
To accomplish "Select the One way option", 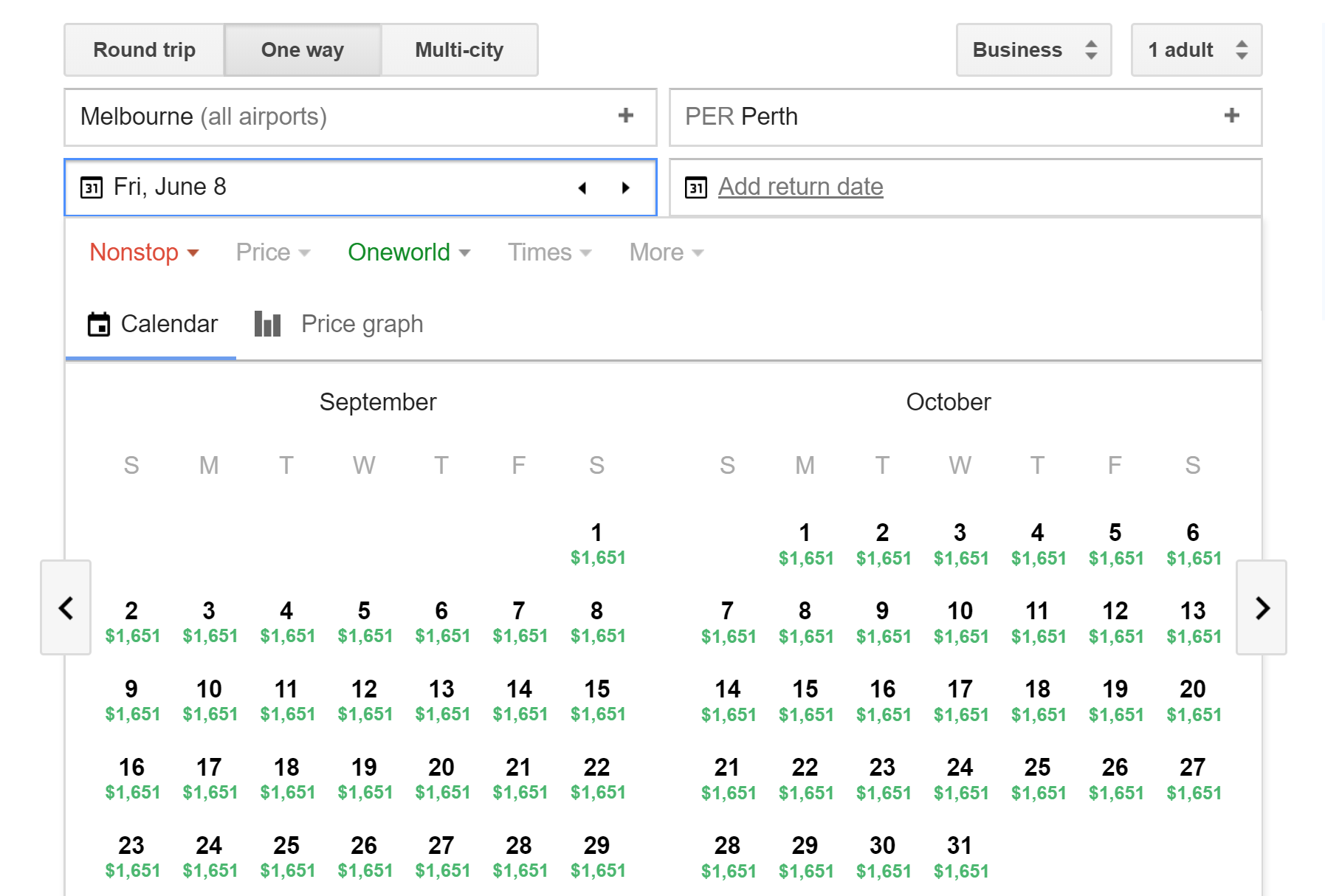I will (303, 50).
